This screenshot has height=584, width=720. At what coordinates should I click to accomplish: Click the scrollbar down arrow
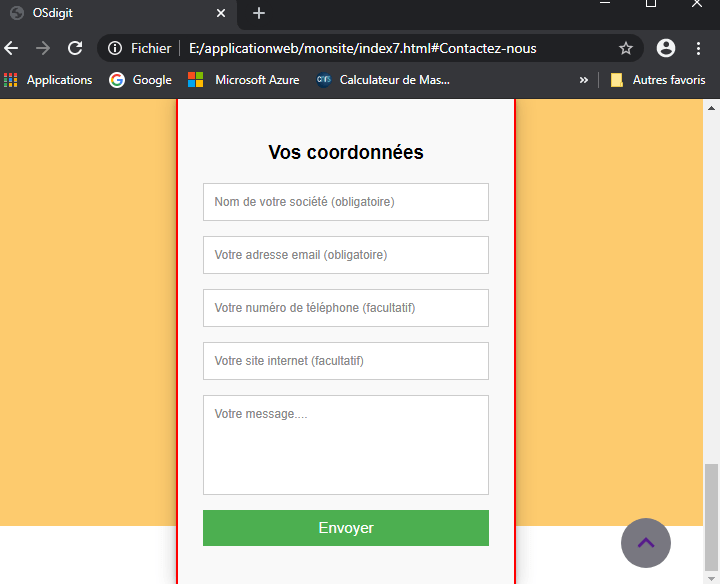(711, 578)
